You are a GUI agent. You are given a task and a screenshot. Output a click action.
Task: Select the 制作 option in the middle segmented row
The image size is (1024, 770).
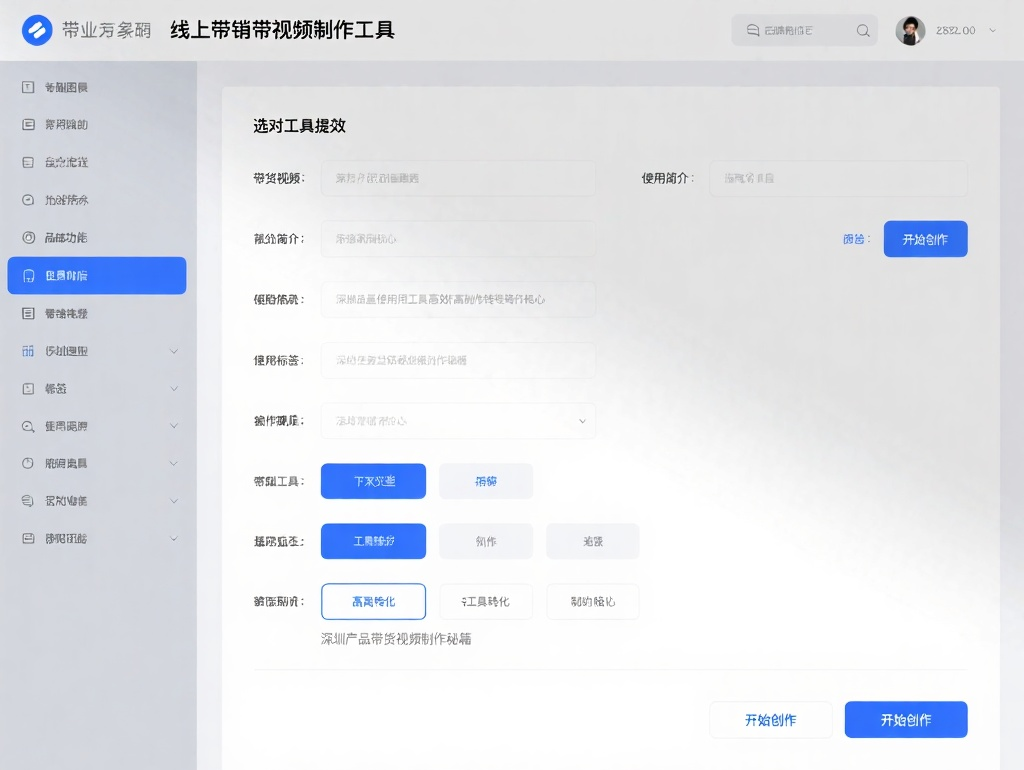(486, 541)
